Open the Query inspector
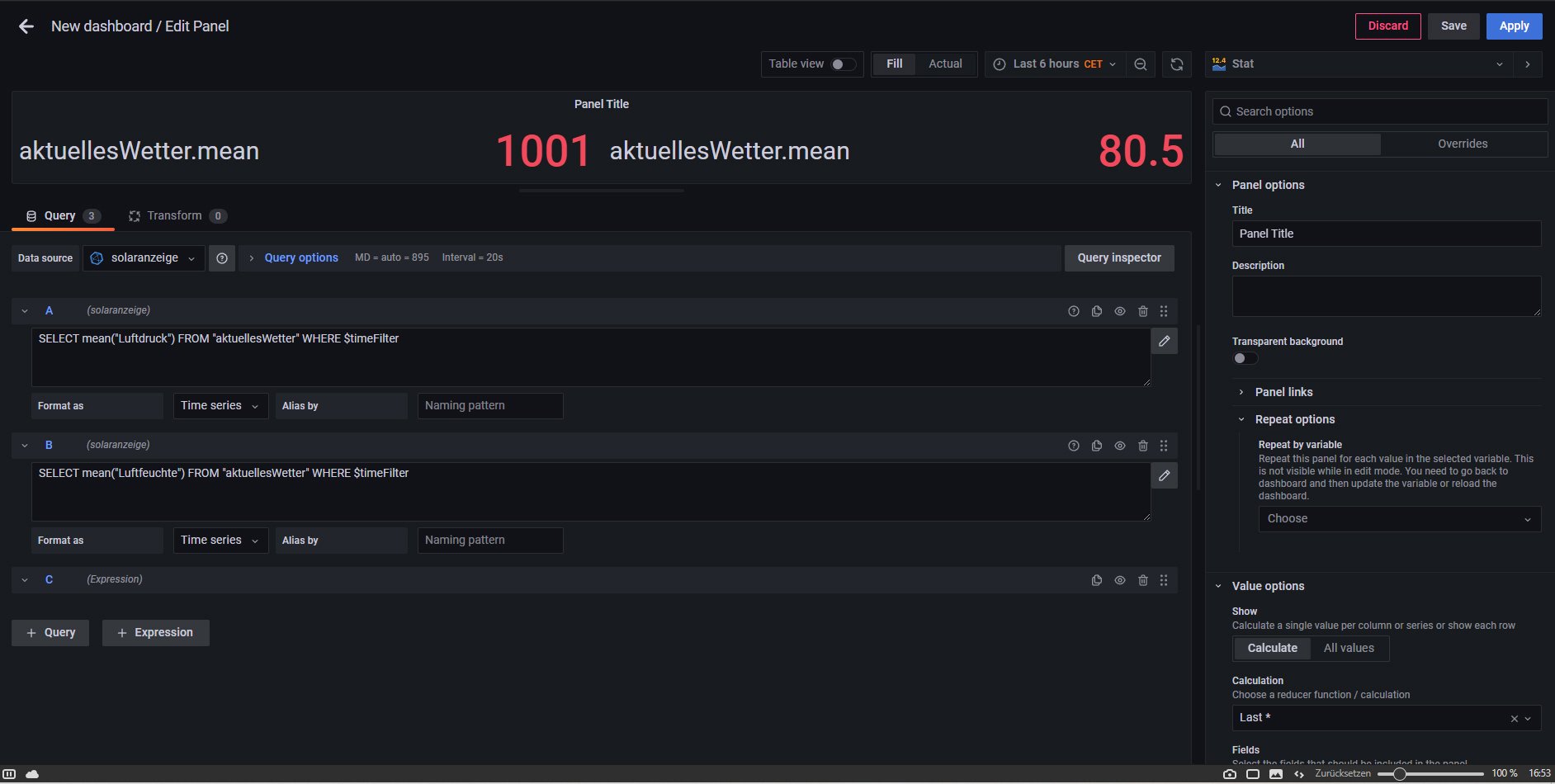 click(x=1118, y=258)
